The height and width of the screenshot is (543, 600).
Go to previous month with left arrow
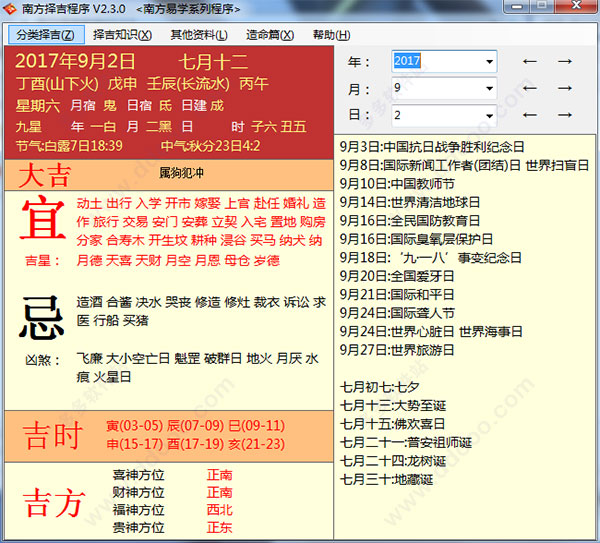pos(530,88)
